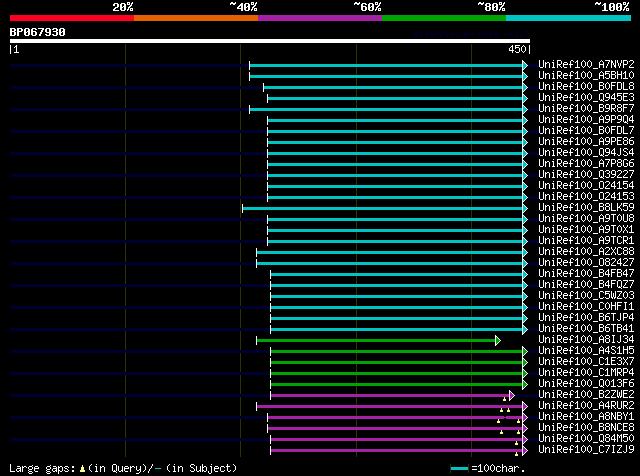Select the UniRef100_C1MRP4 label
The image size is (640, 476).
[586, 373]
